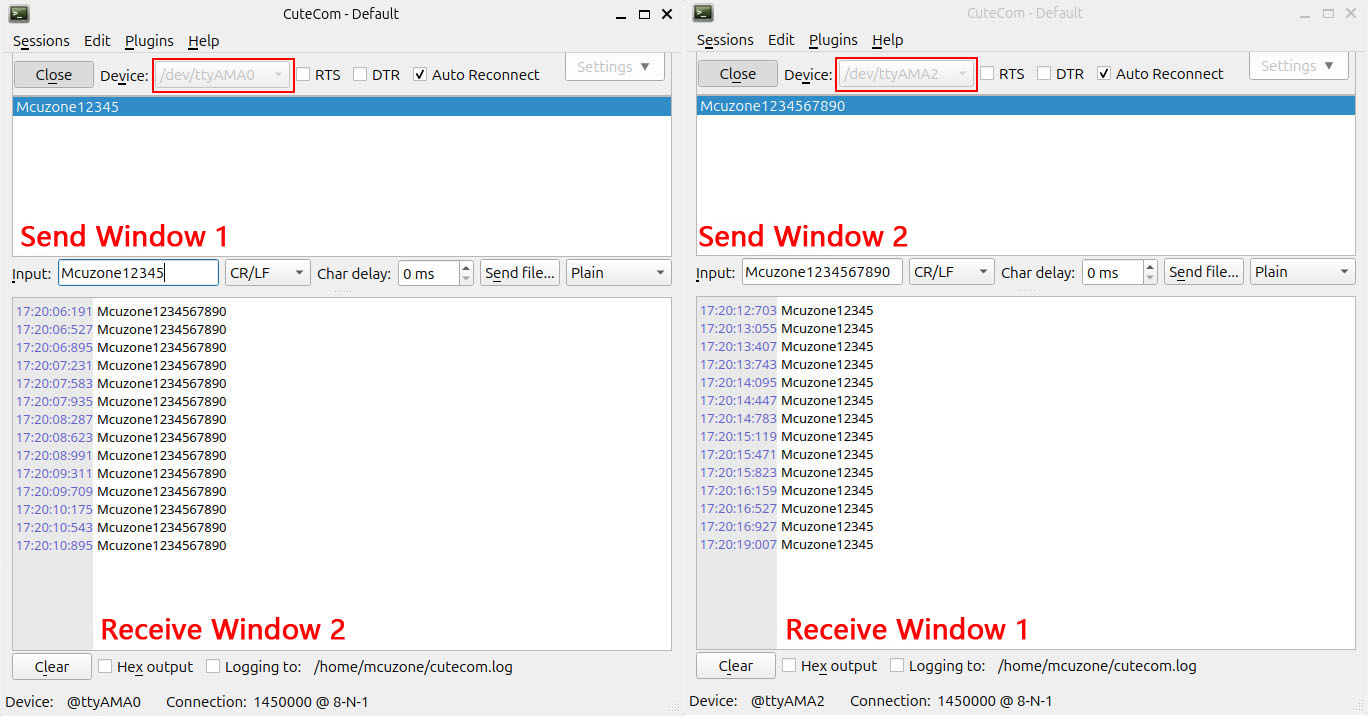Screen dimensions: 1368x717
Task: Toggle DTR checkbox in left window
Action: pos(360,75)
